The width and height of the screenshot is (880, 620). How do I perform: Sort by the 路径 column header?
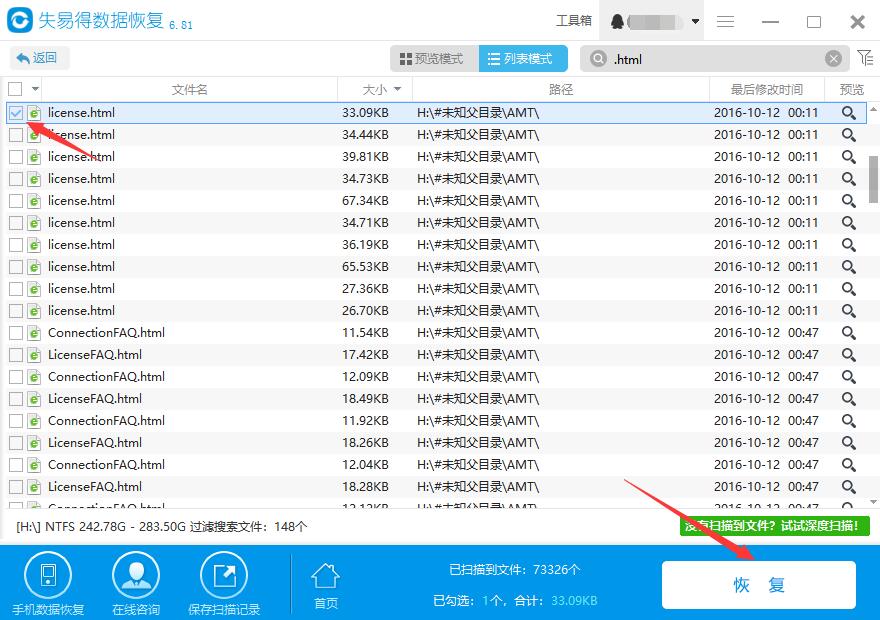[x=561, y=89]
